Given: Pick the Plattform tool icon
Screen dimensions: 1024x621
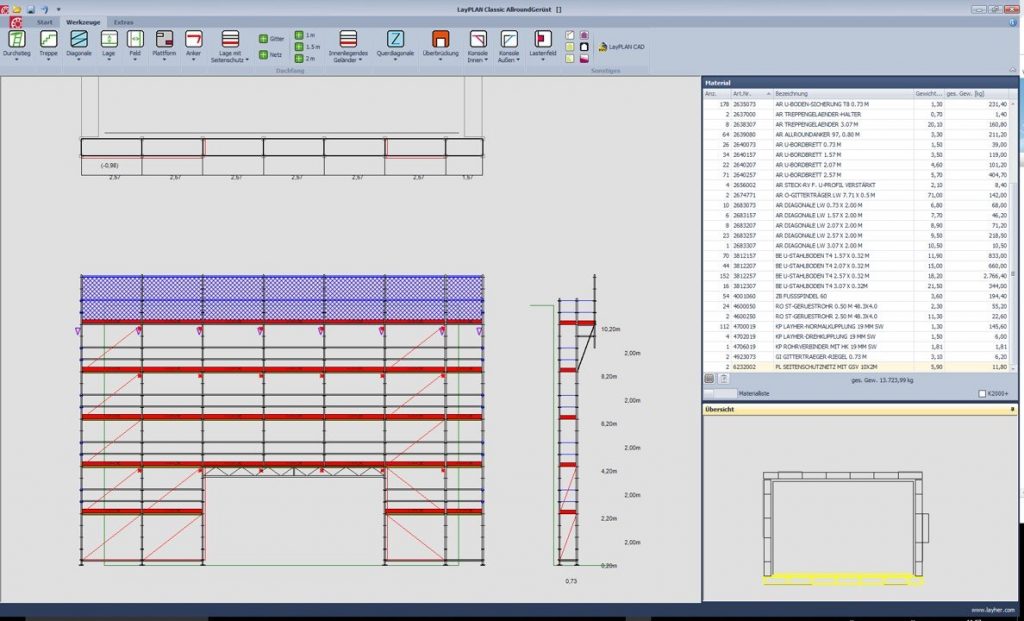Looking at the screenshot, I should coord(165,39).
